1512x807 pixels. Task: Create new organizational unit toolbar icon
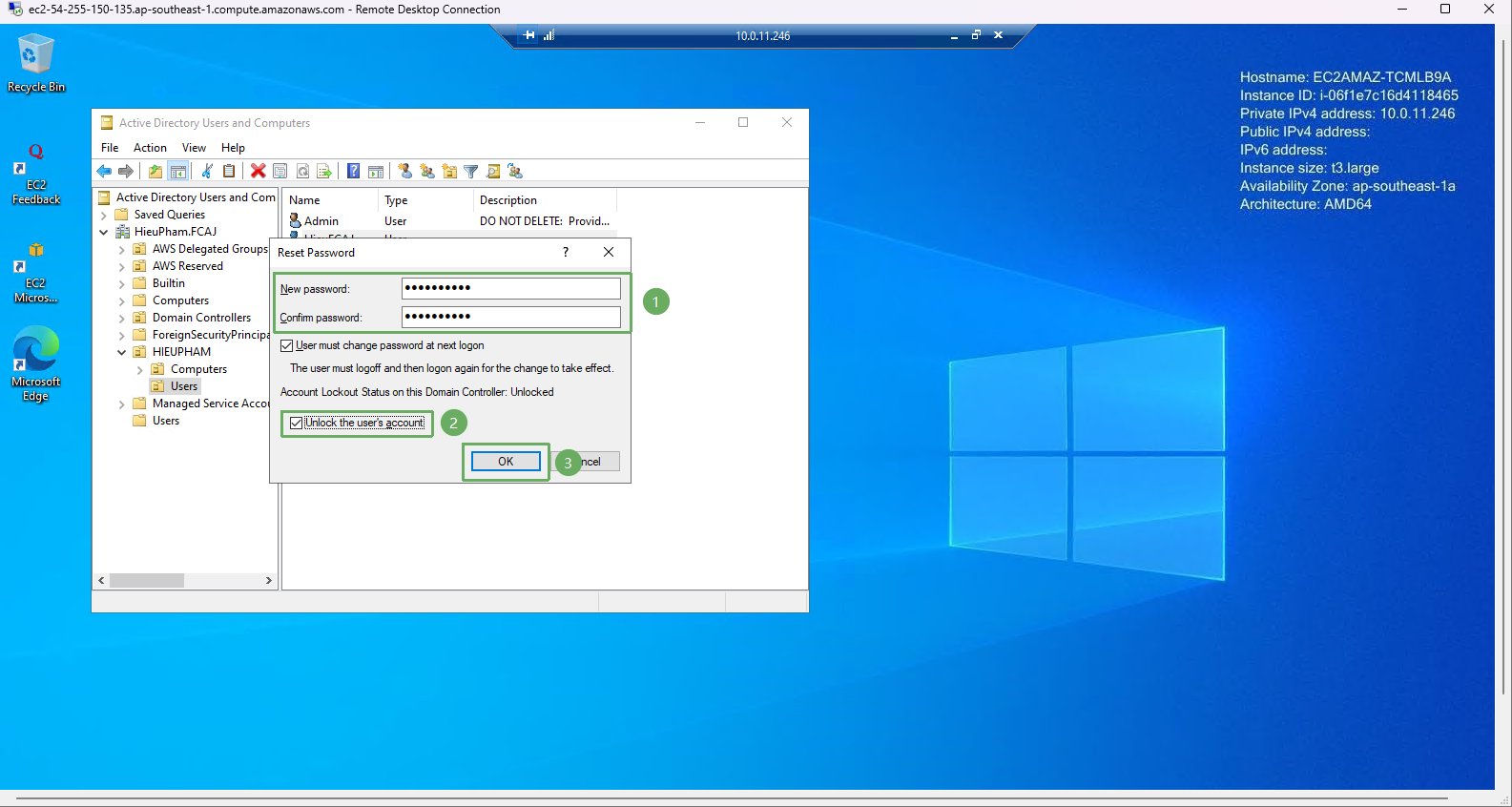449,172
